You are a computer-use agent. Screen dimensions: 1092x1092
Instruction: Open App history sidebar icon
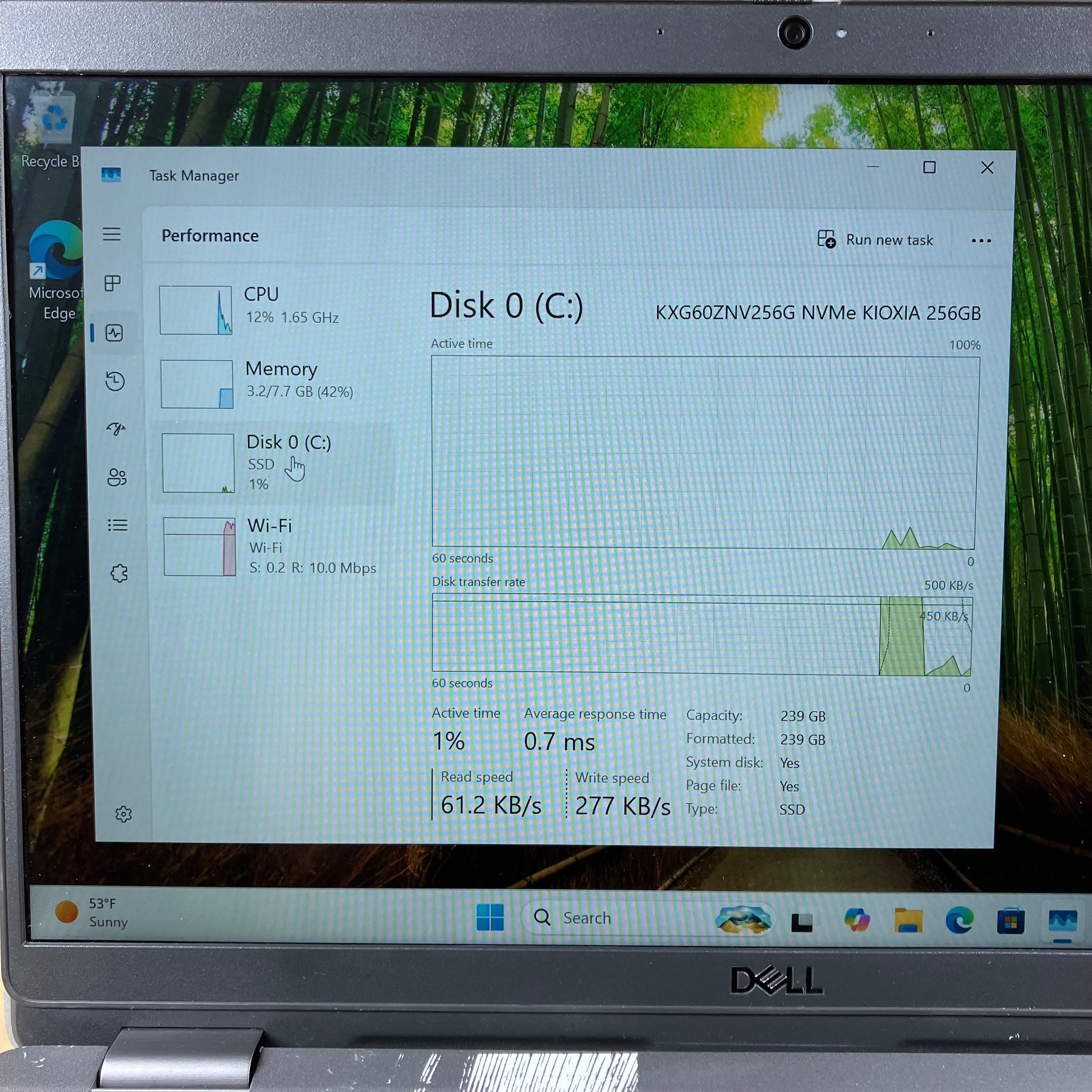[115, 381]
